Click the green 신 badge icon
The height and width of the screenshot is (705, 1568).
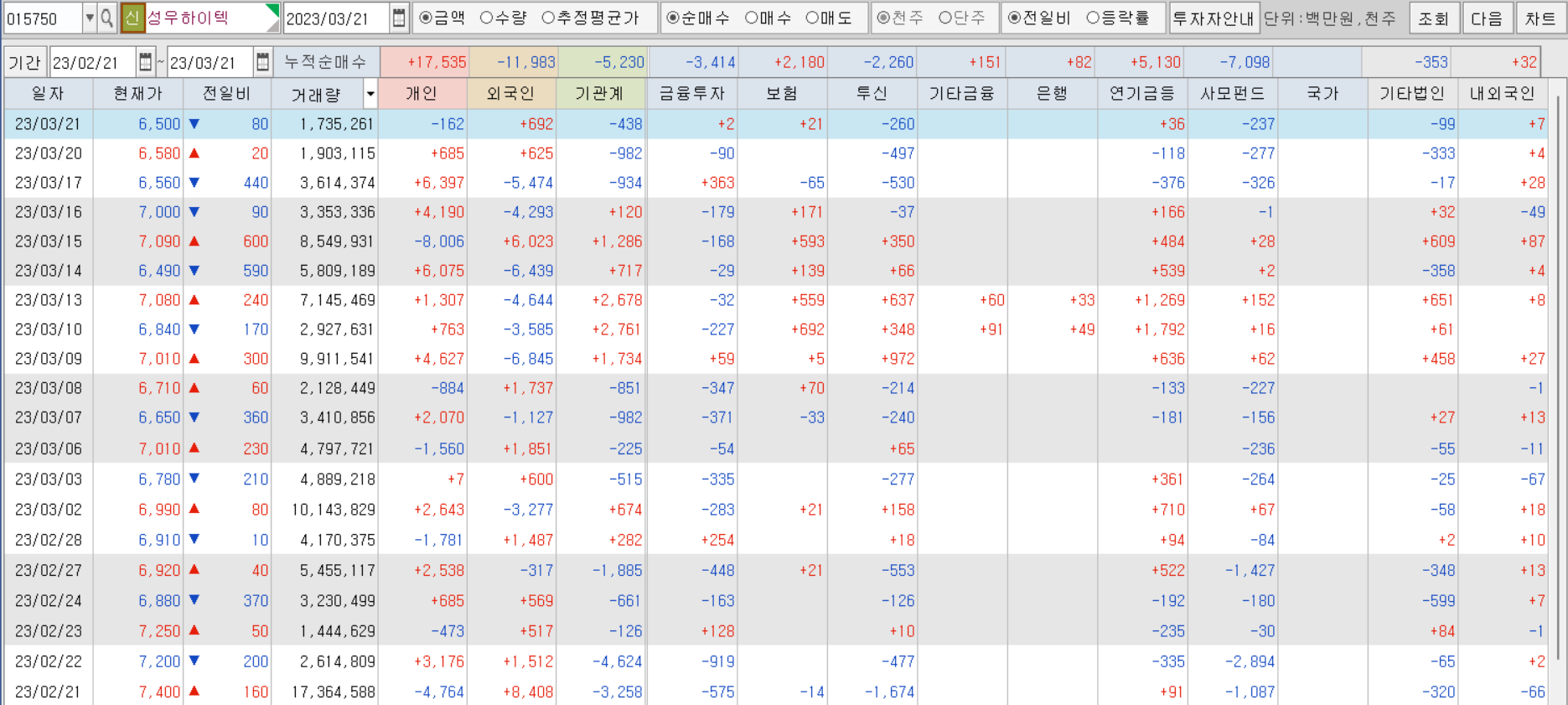[132, 18]
